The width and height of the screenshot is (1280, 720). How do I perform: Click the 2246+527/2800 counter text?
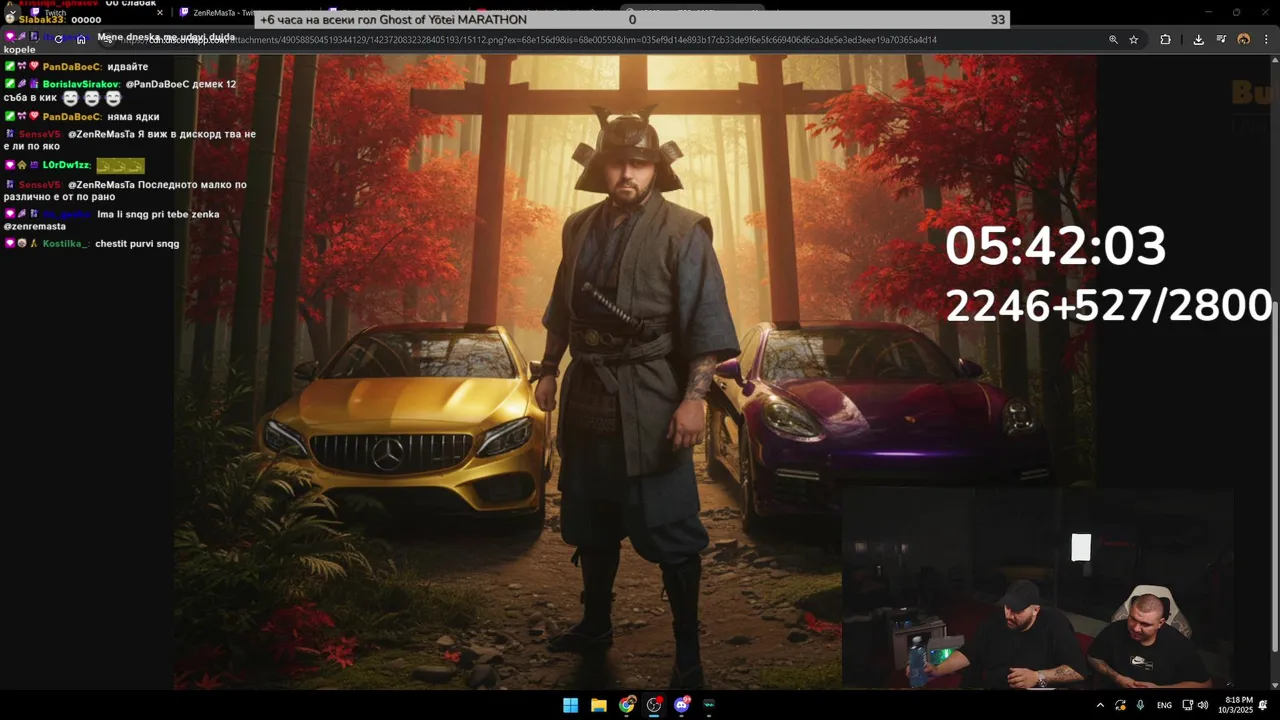[1108, 306]
